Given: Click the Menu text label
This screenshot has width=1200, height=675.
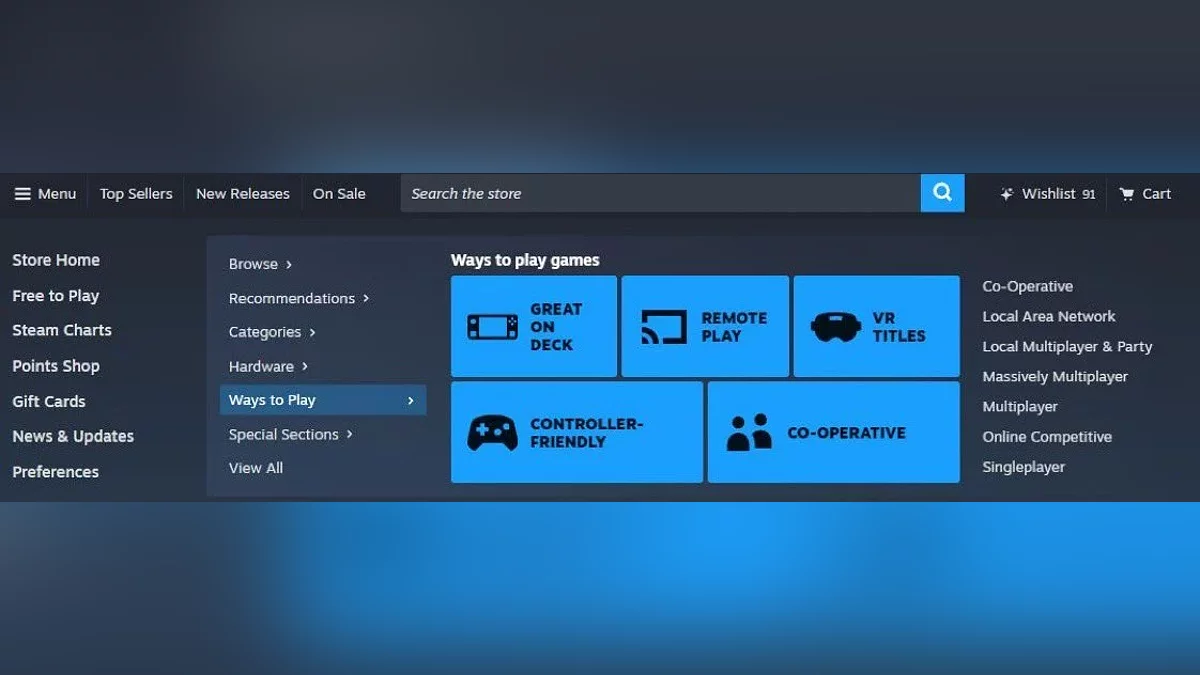Looking at the screenshot, I should 57,194.
